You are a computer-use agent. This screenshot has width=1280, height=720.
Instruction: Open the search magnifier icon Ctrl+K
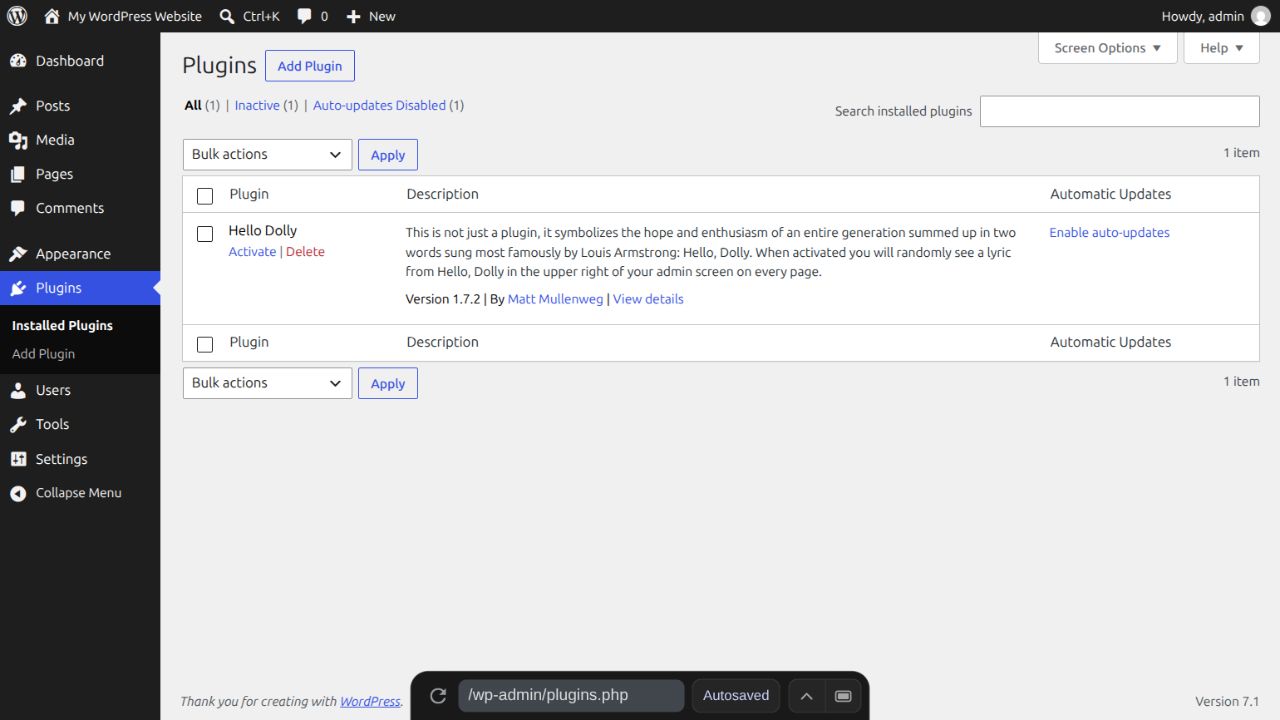(227, 16)
